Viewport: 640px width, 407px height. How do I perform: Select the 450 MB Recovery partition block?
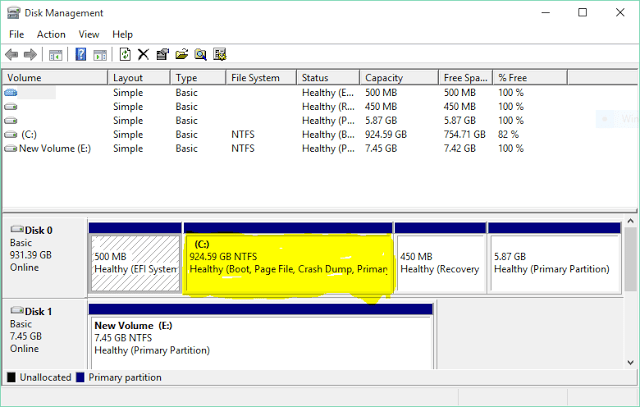click(x=440, y=258)
